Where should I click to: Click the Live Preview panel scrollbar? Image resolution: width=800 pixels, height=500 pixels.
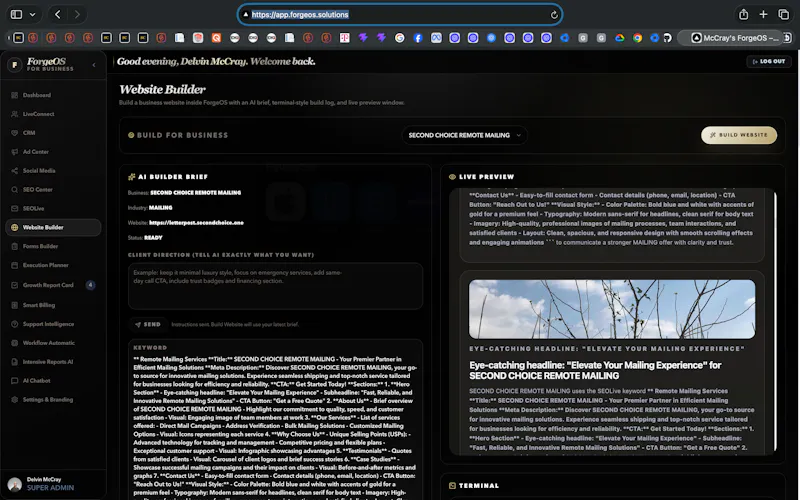774,321
